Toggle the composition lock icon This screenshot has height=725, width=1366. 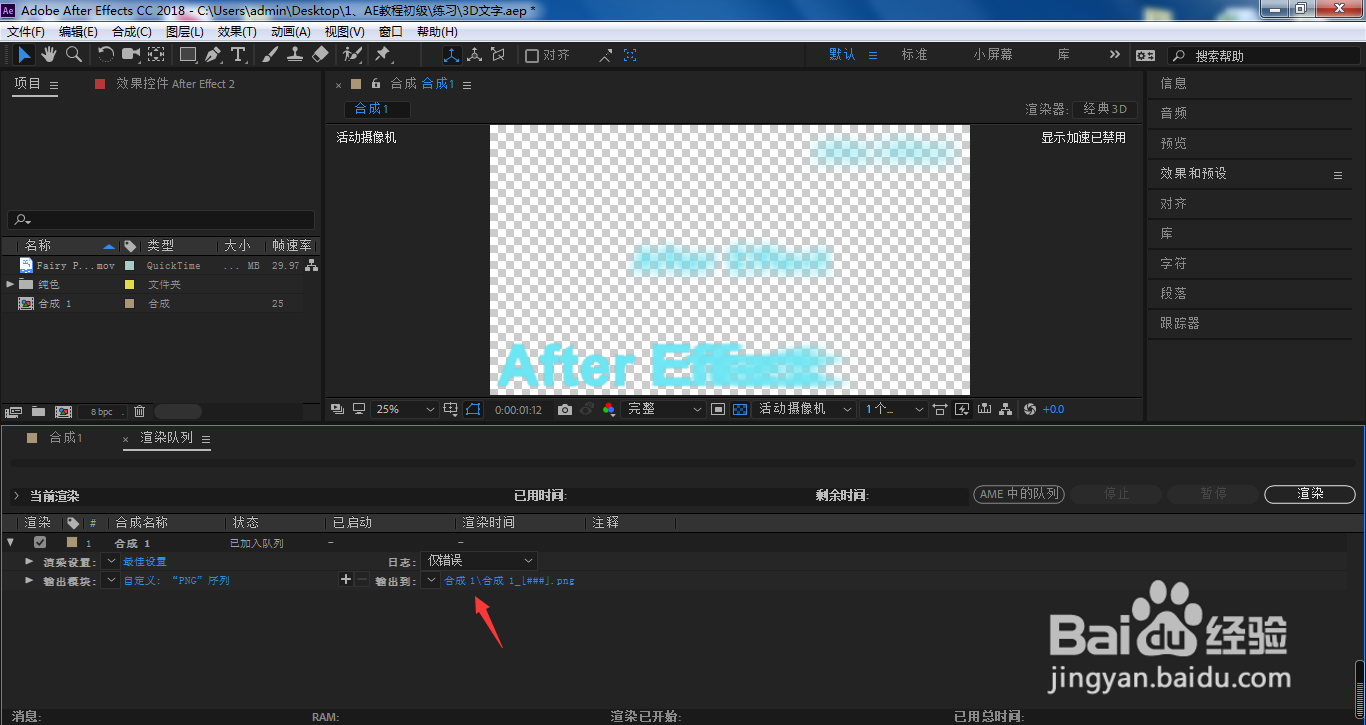coord(376,84)
